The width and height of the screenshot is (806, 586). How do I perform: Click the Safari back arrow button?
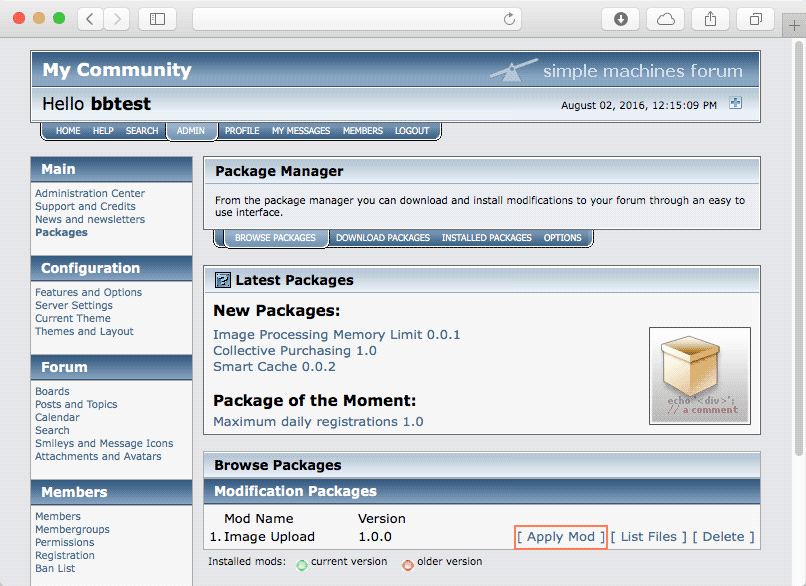coord(90,19)
